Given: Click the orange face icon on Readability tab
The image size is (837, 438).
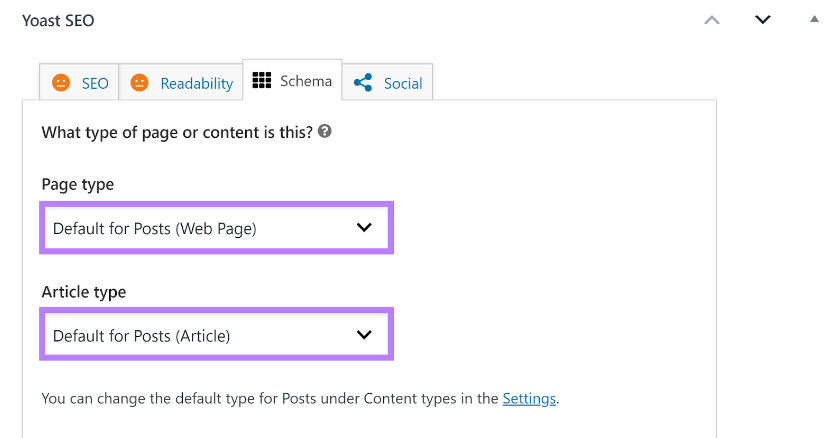Looking at the screenshot, I should pos(140,83).
